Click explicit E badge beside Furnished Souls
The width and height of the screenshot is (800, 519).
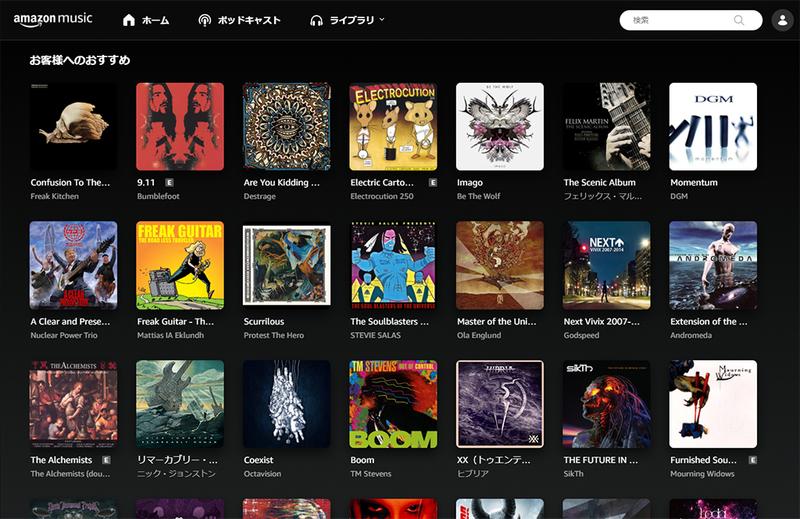click(x=753, y=460)
